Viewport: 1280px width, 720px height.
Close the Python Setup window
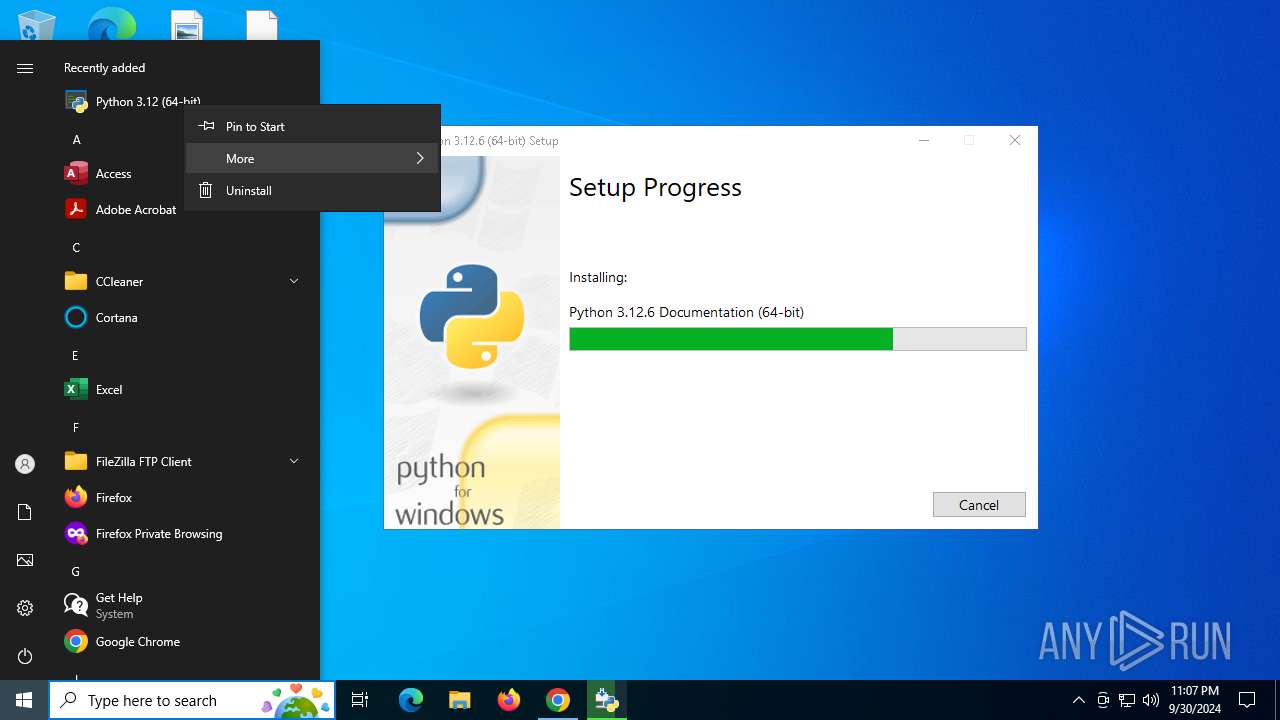click(x=1015, y=141)
